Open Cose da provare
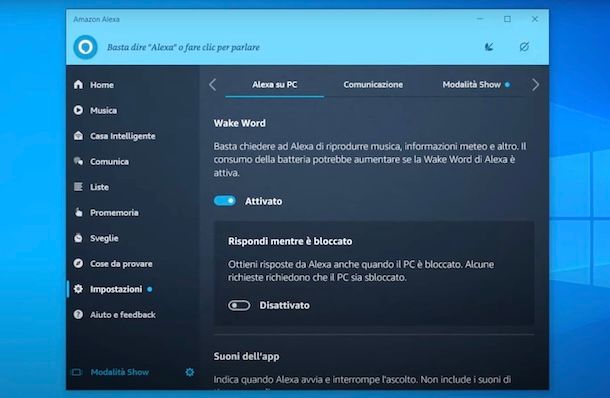The width and height of the screenshot is (610, 398). (x=121, y=264)
